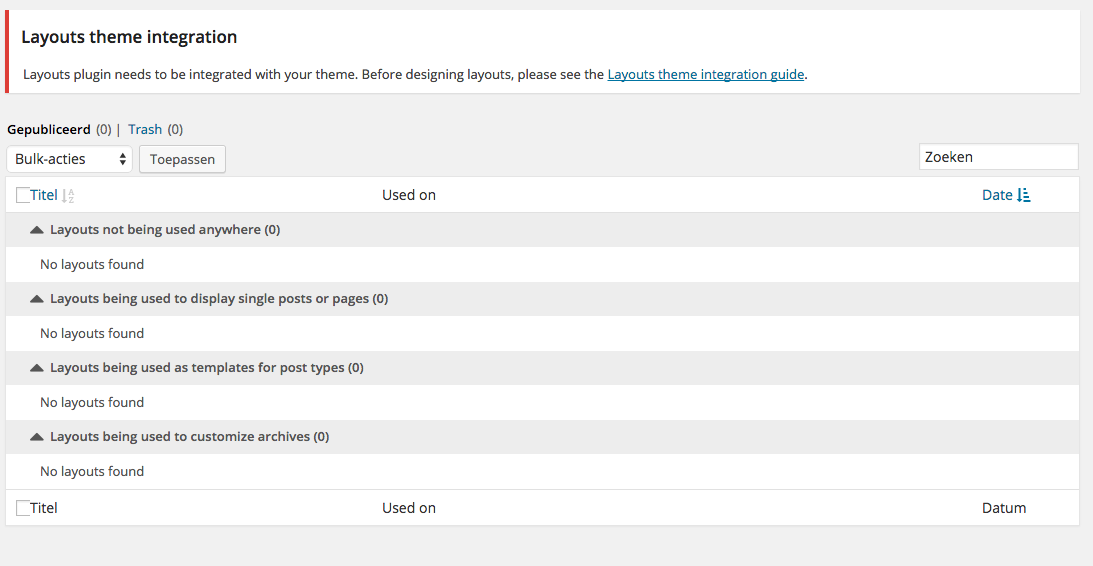The height and width of the screenshot is (566, 1093).
Task: Click 'Layouts not being used anywhere (0)' heading
Action: coord(165,229)
